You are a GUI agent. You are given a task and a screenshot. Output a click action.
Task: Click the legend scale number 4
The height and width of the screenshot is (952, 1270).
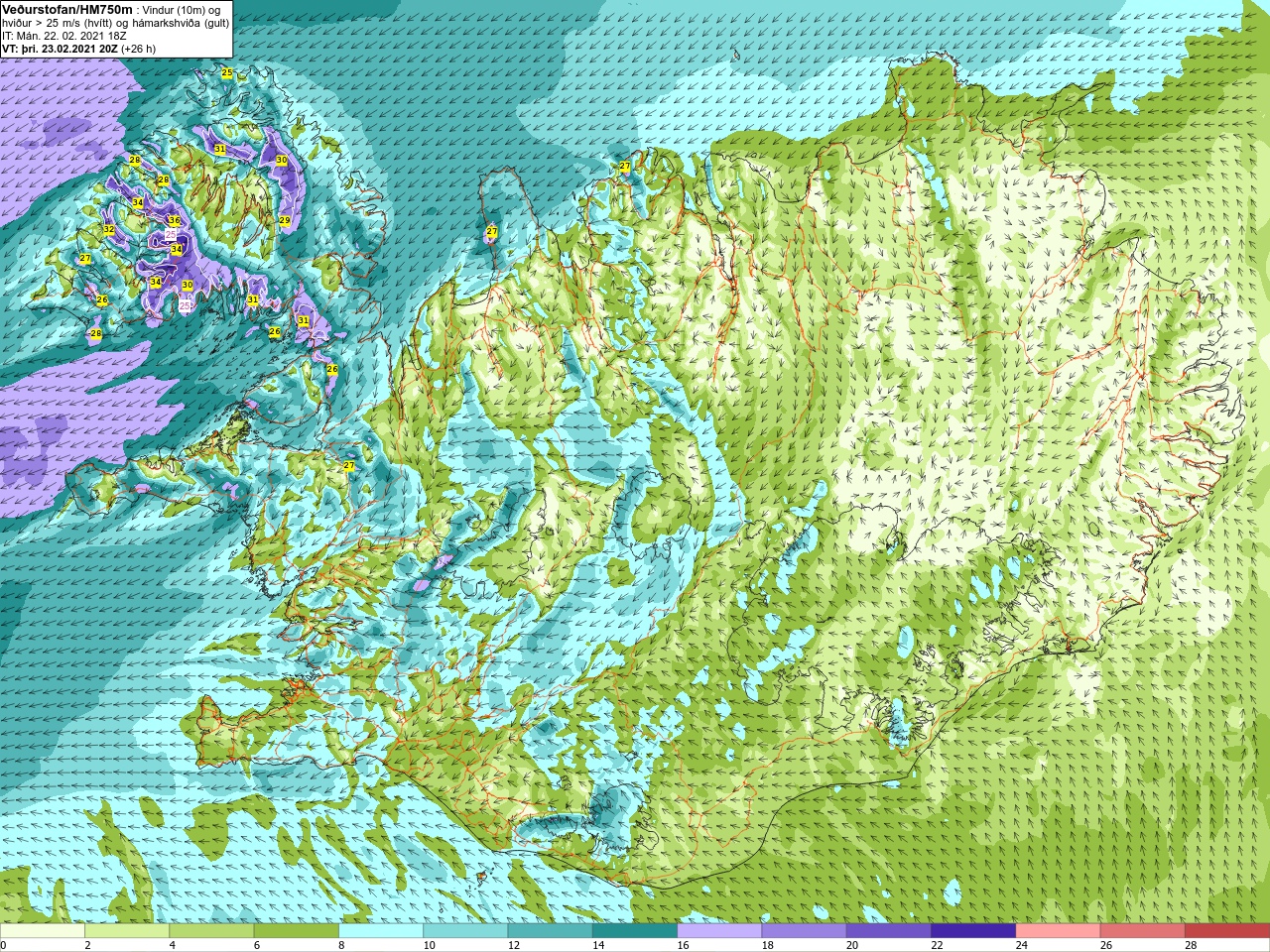click(173, 945)
